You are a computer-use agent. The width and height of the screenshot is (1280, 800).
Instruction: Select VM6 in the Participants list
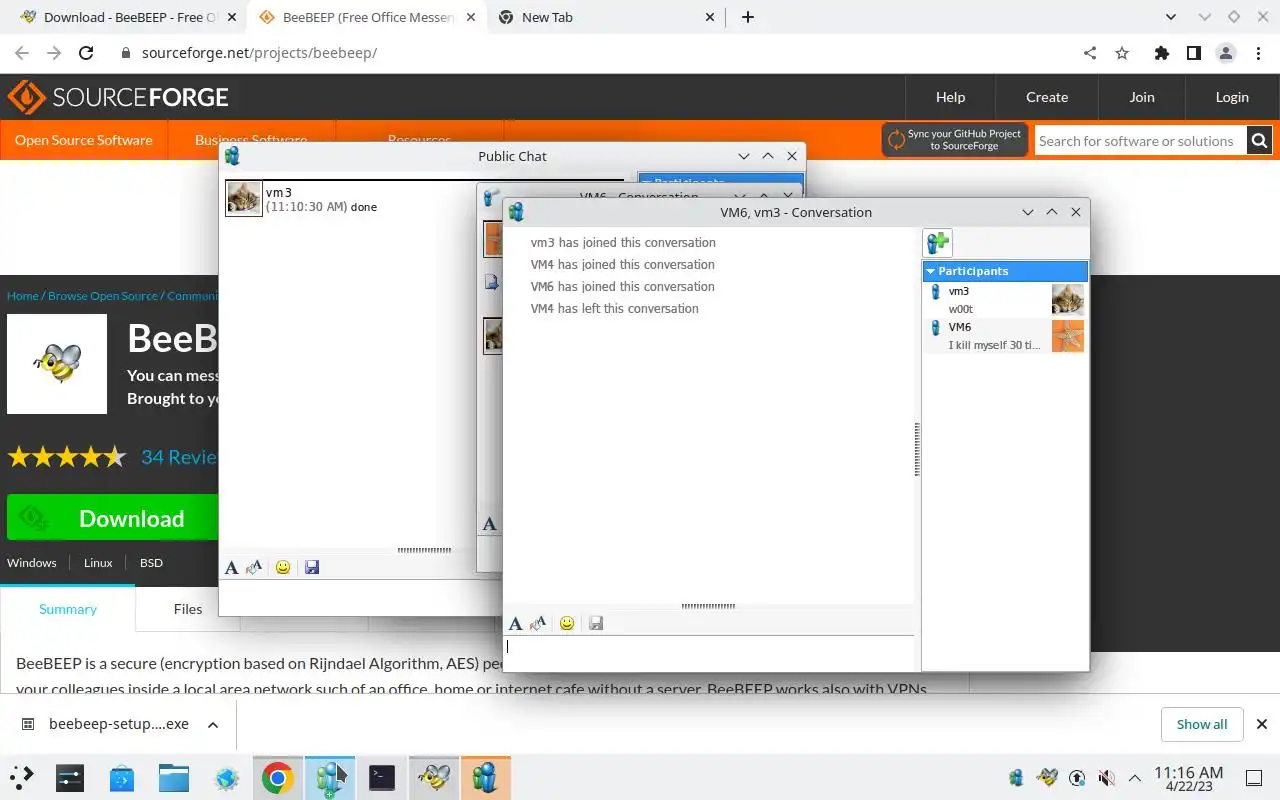tap(1005, 336)
